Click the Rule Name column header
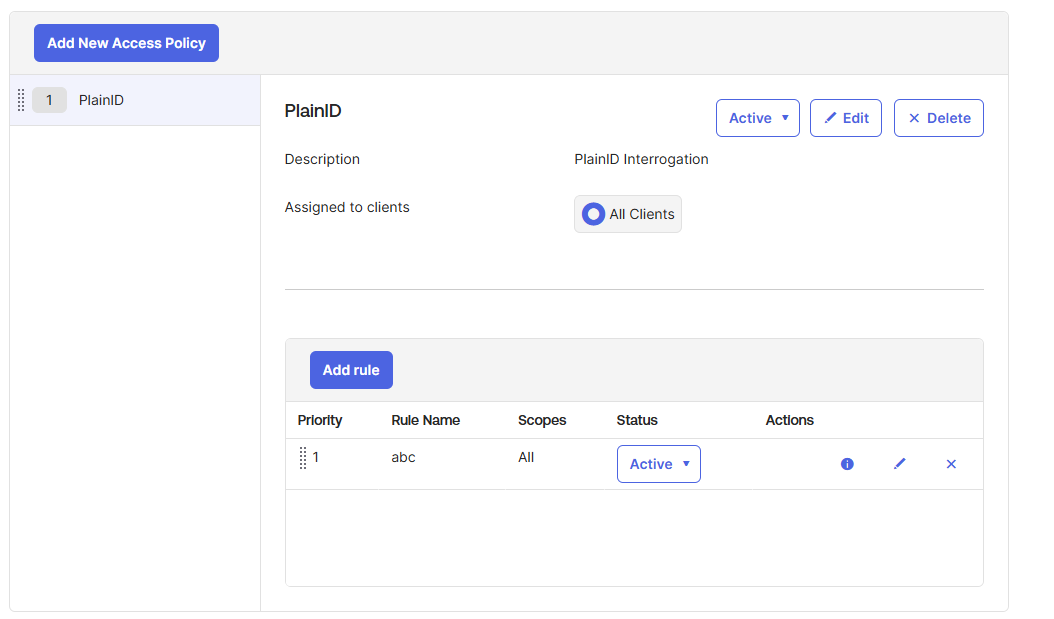Screen dimensions: 1054x619 425,420
